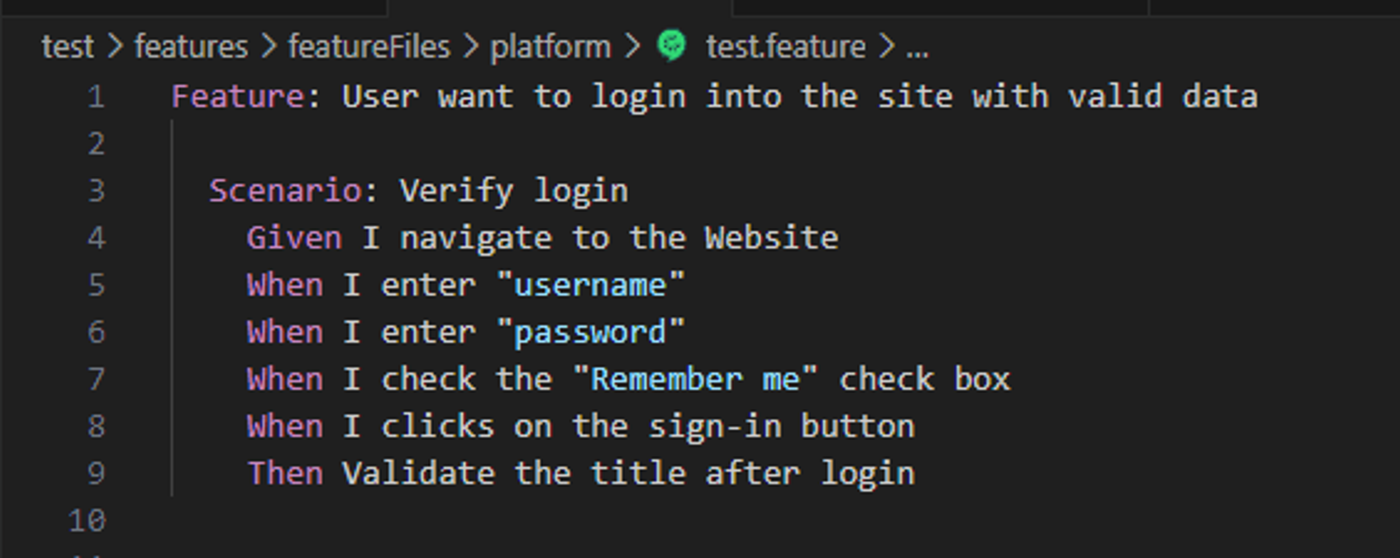The width and height of the screenshot is (1400, 558).
Task: Click line number 1 in the gutter
Action: (x=96, y=97)
